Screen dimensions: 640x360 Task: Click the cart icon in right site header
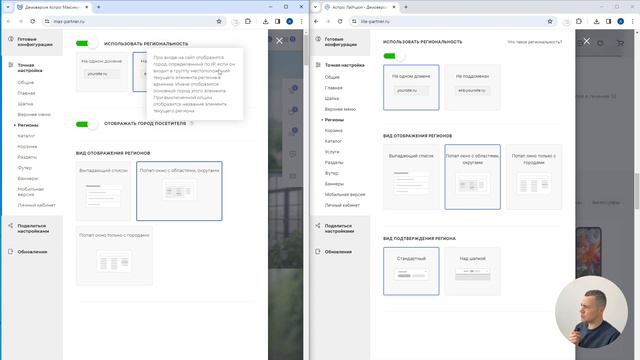pyautogui.click(x=620, y=43)
